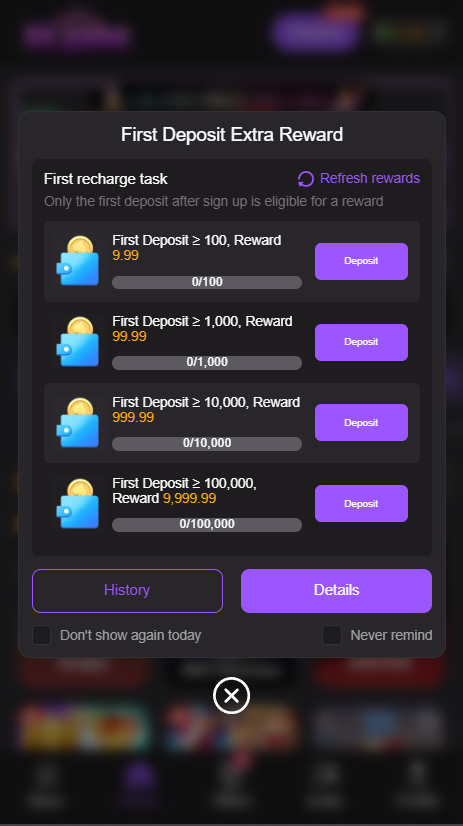Image resolution: width=463 pixels, height=826 pixels.
Task: Deposit for the 99.99 reward tier
Action: (x=361, y=342)
